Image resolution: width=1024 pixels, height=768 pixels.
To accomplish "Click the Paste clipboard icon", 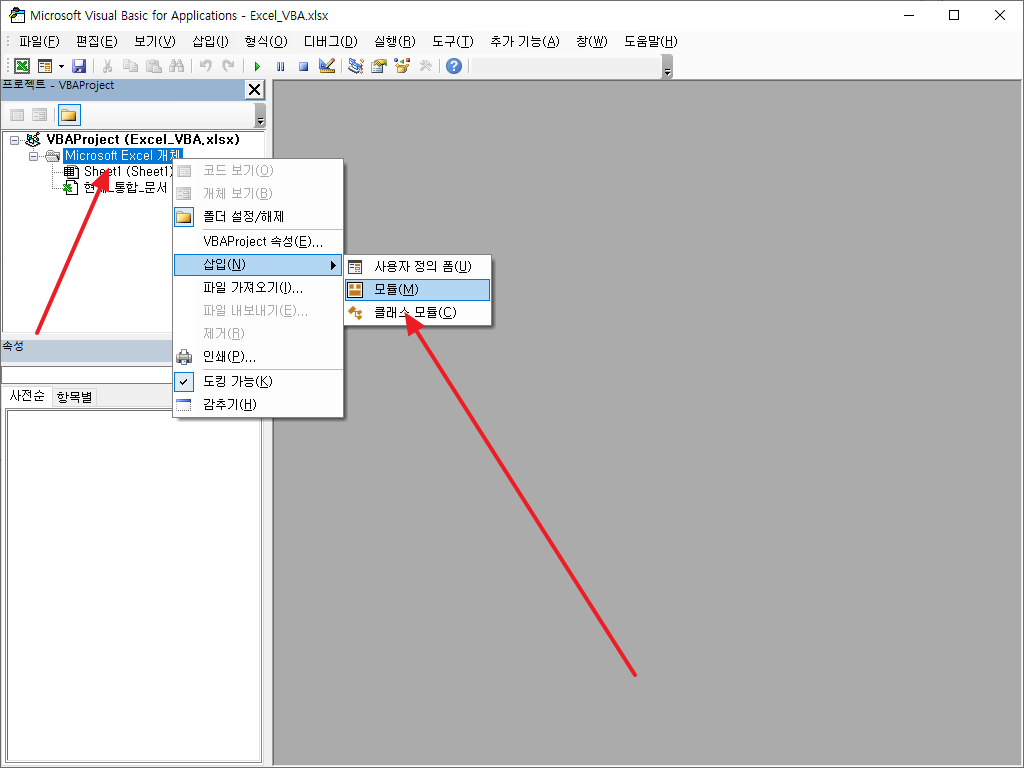I will 153,66.
